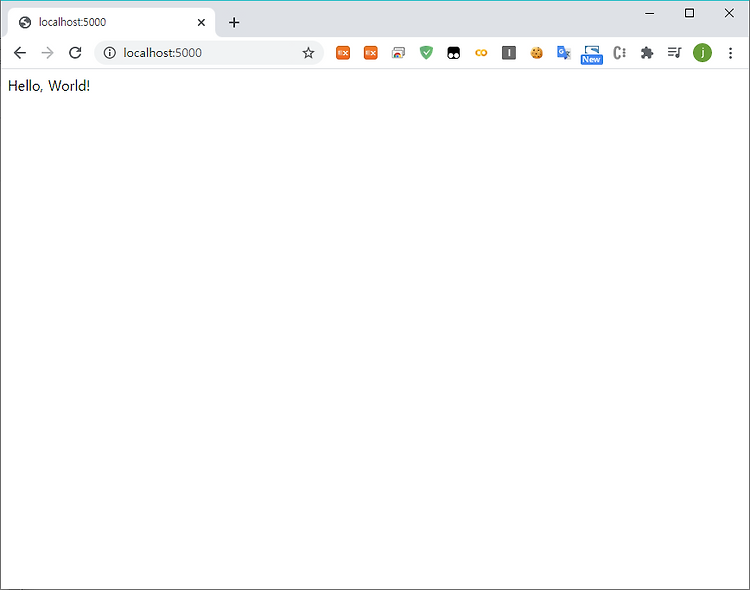This screenshot has height=590, width=750.
Task: Reload the localhost:5000 page
Action: coord(75,53)
